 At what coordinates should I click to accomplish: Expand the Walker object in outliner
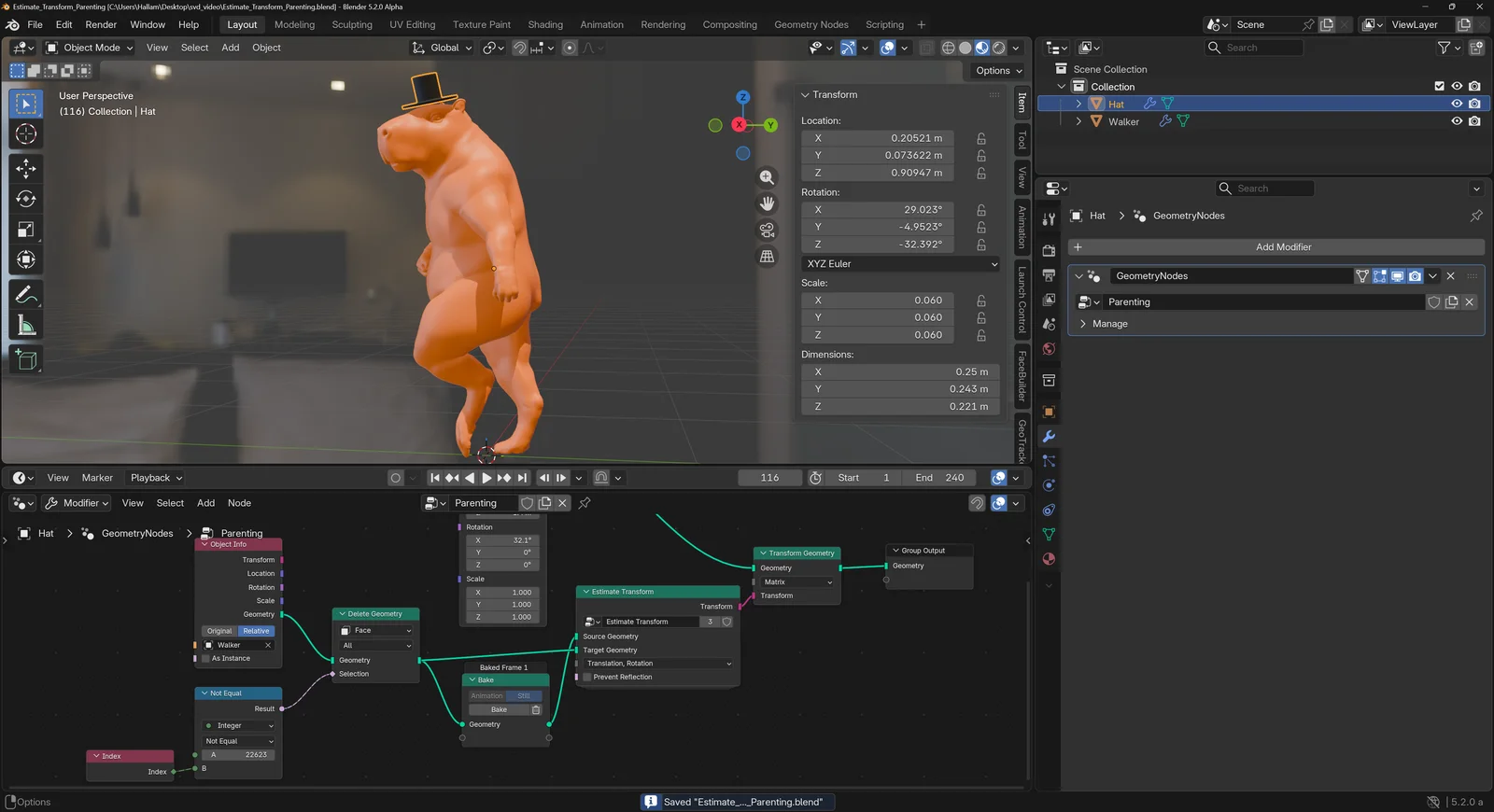click(x=1078, y=121)
